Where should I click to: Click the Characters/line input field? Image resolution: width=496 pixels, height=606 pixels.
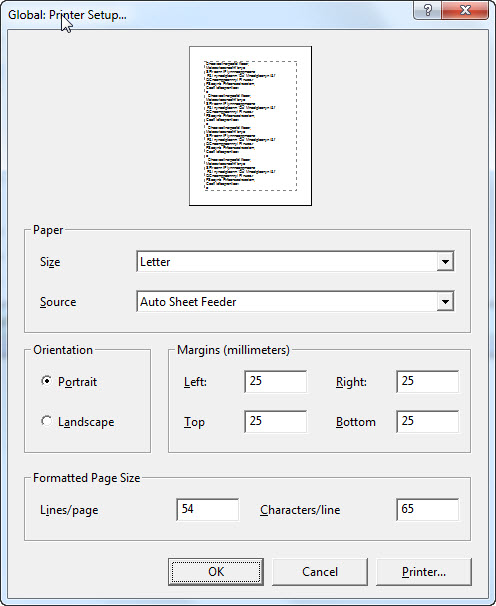pos(428,509)
